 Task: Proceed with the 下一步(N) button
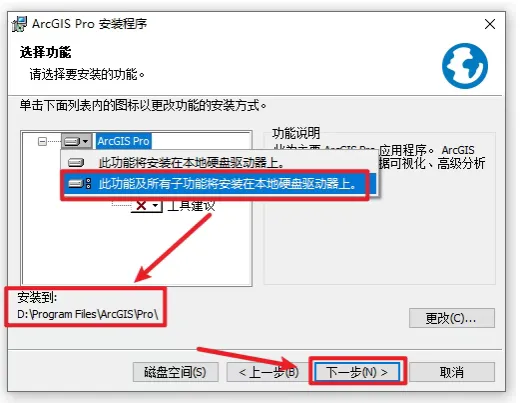(357, 372)
